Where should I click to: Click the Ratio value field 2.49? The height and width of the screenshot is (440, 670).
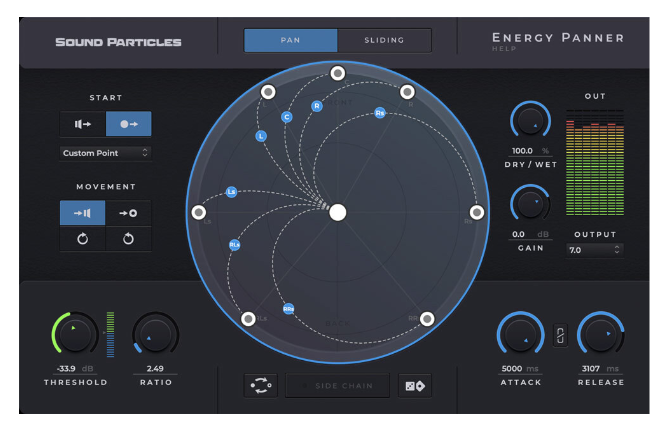coord(154,368)
